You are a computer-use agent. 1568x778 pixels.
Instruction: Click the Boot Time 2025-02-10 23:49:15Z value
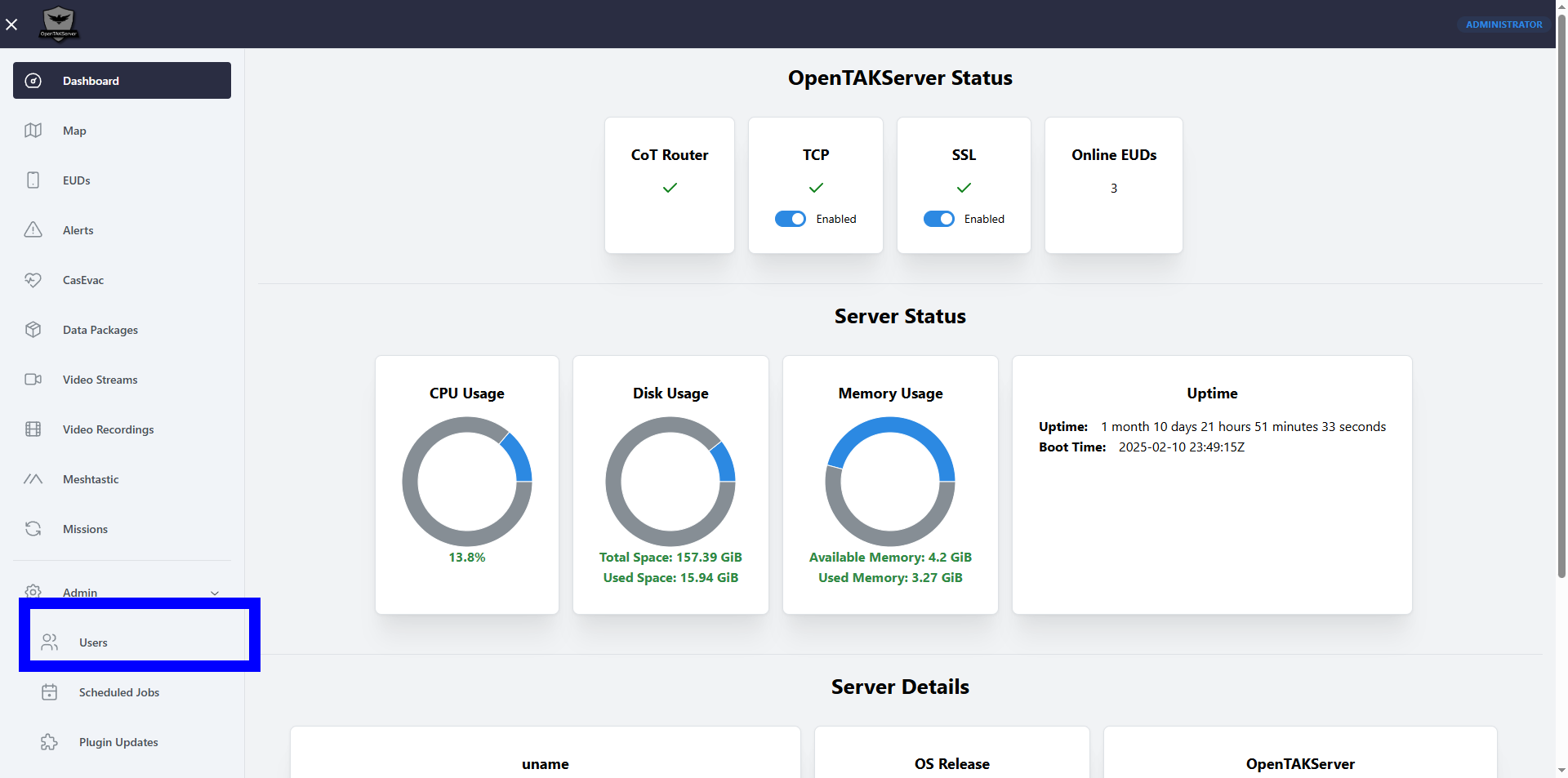click(1182, 447)
